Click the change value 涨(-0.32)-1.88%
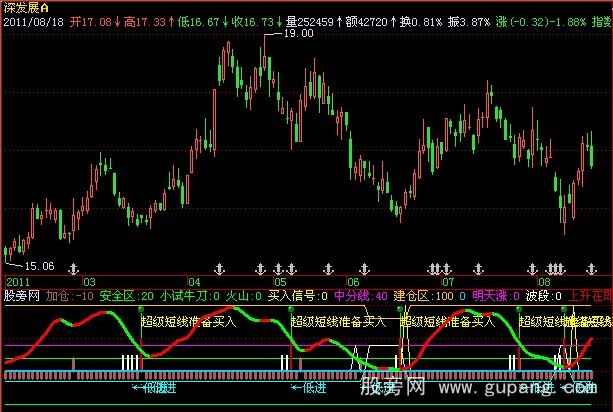Image resolution: width=613 pixels, height=412 pixels. 541,22
